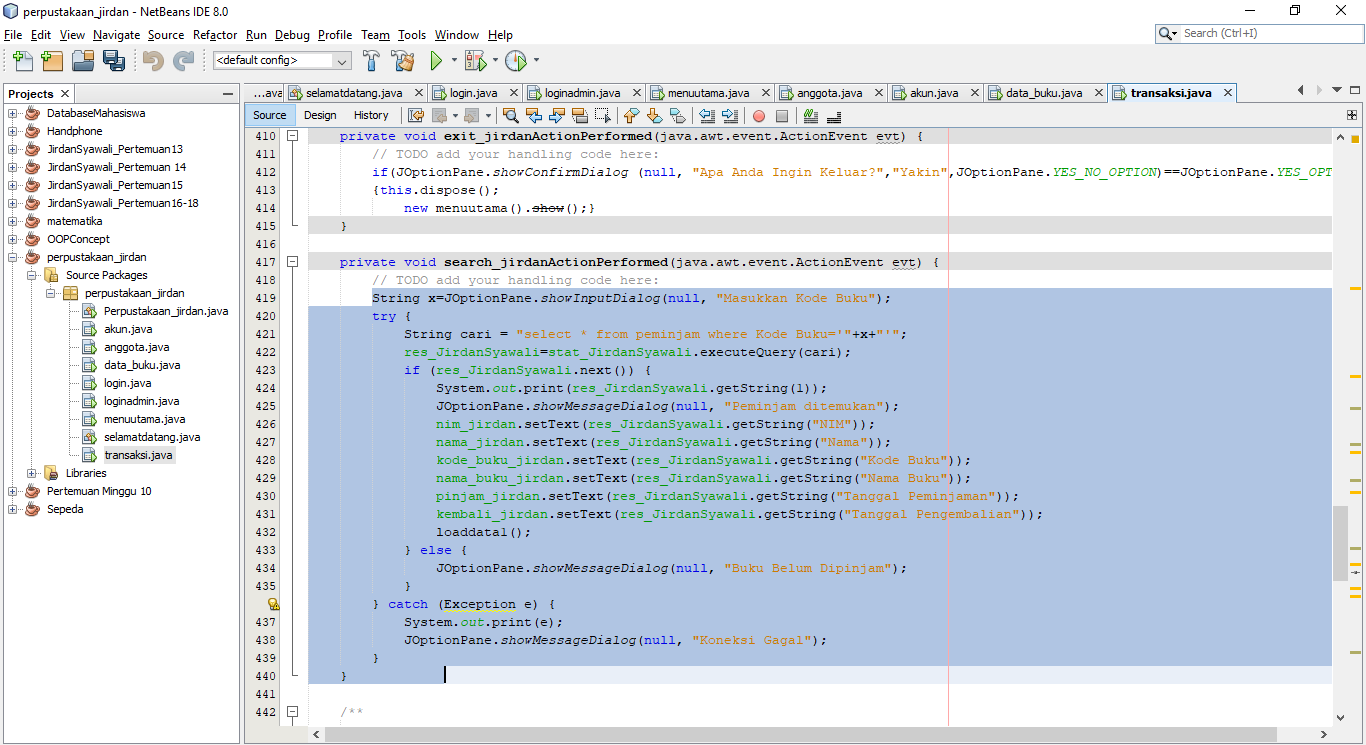Screen dimensions: 1366x745
Task: Collapse the perpustakaan_jirdan package
Action: click(x=48, y=293)
